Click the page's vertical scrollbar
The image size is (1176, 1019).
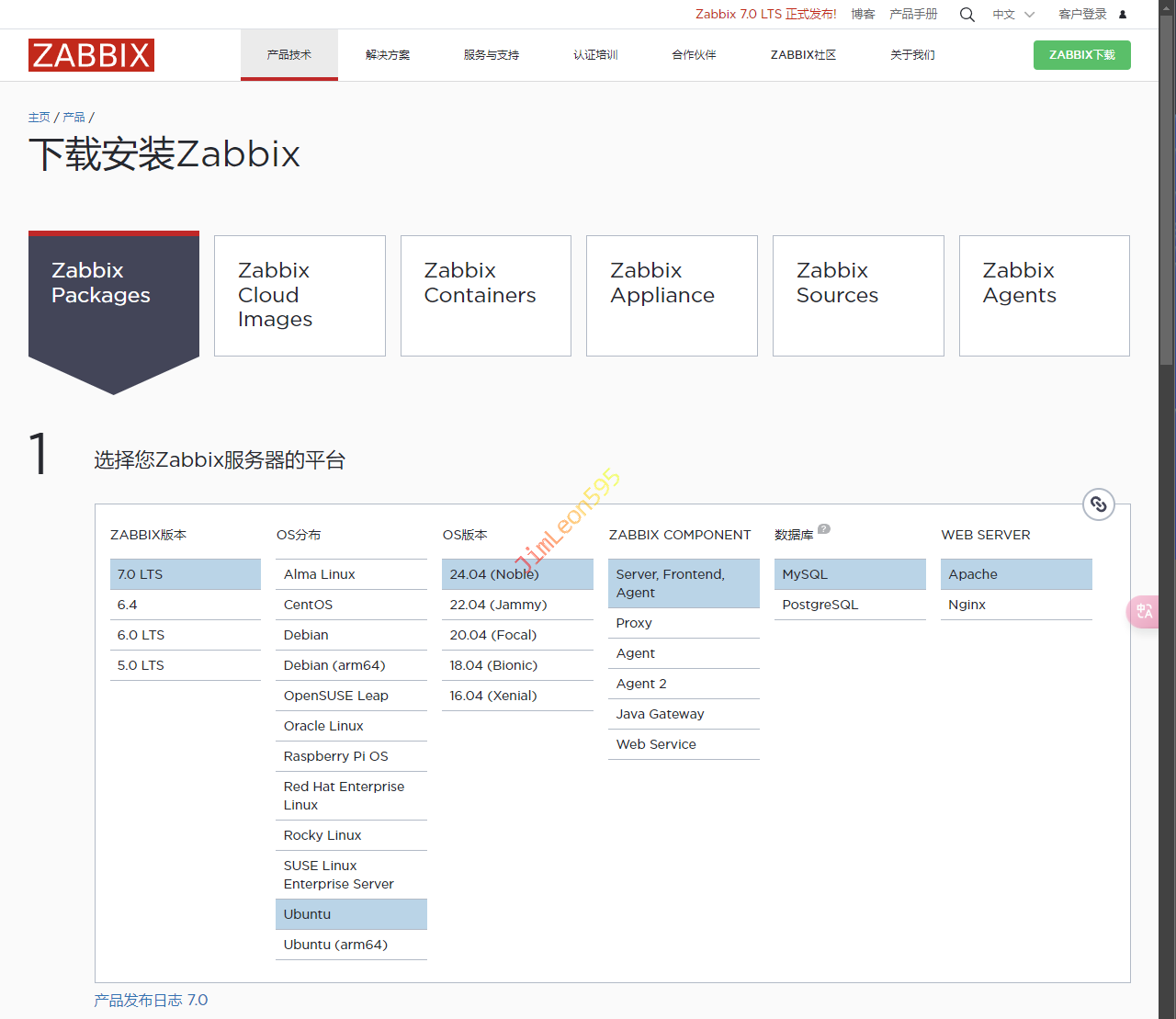(x=1166, y=184)
